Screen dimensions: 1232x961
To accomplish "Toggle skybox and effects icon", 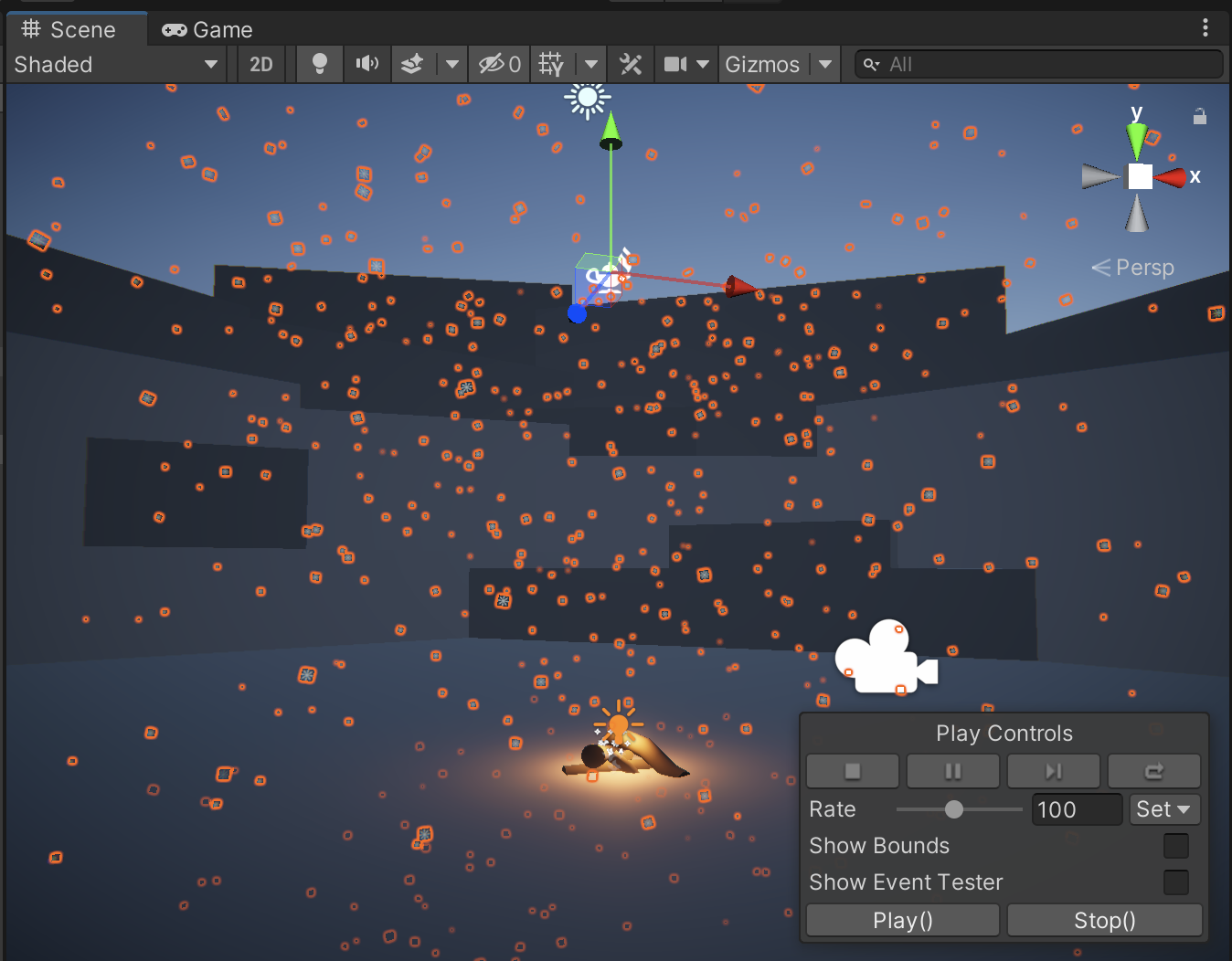I will 413,64.
